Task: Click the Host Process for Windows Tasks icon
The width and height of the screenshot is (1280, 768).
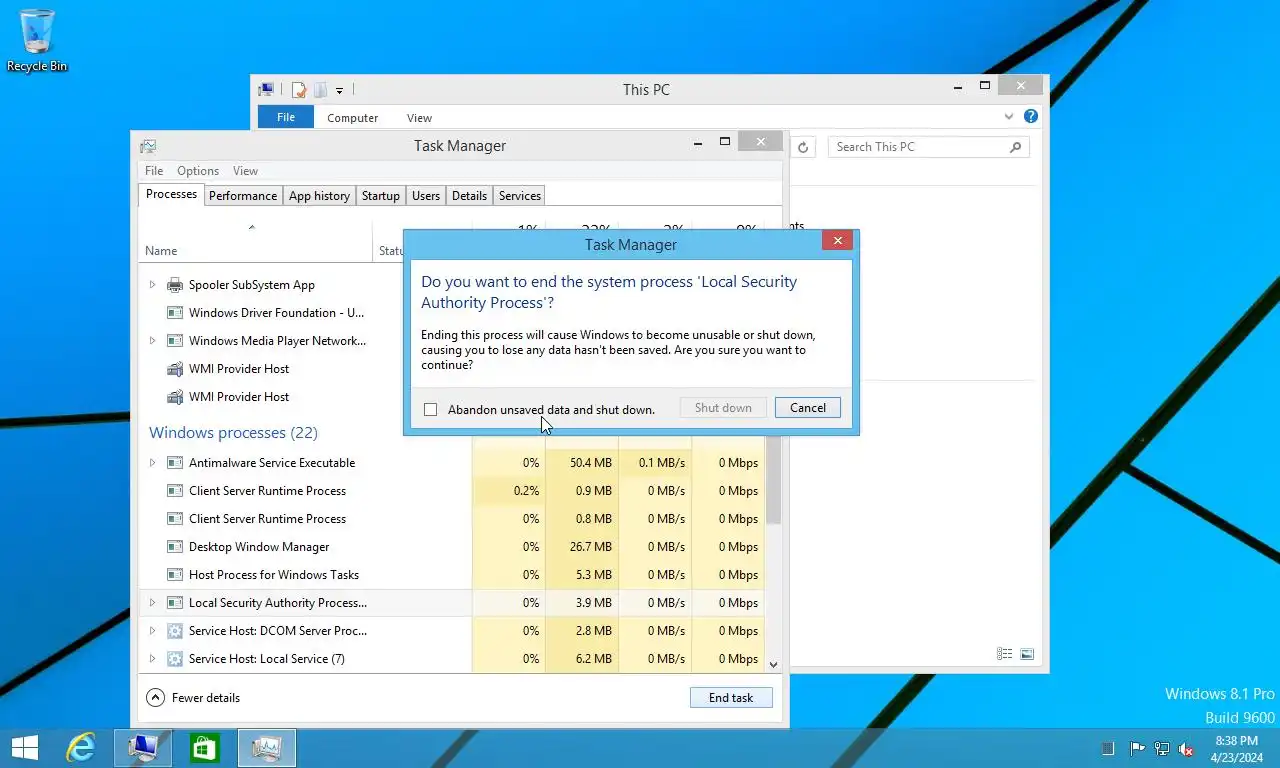Action: pos(175,575)
